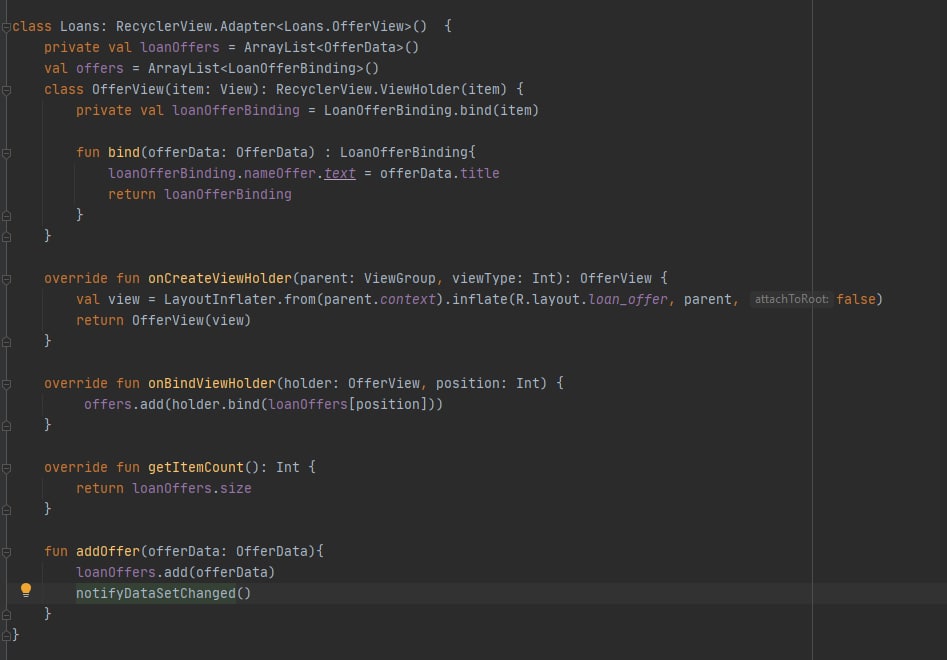Click the onBindViewHolder function name
The image size is (947, 660).
pyautogui.click(x=212, y=383)
